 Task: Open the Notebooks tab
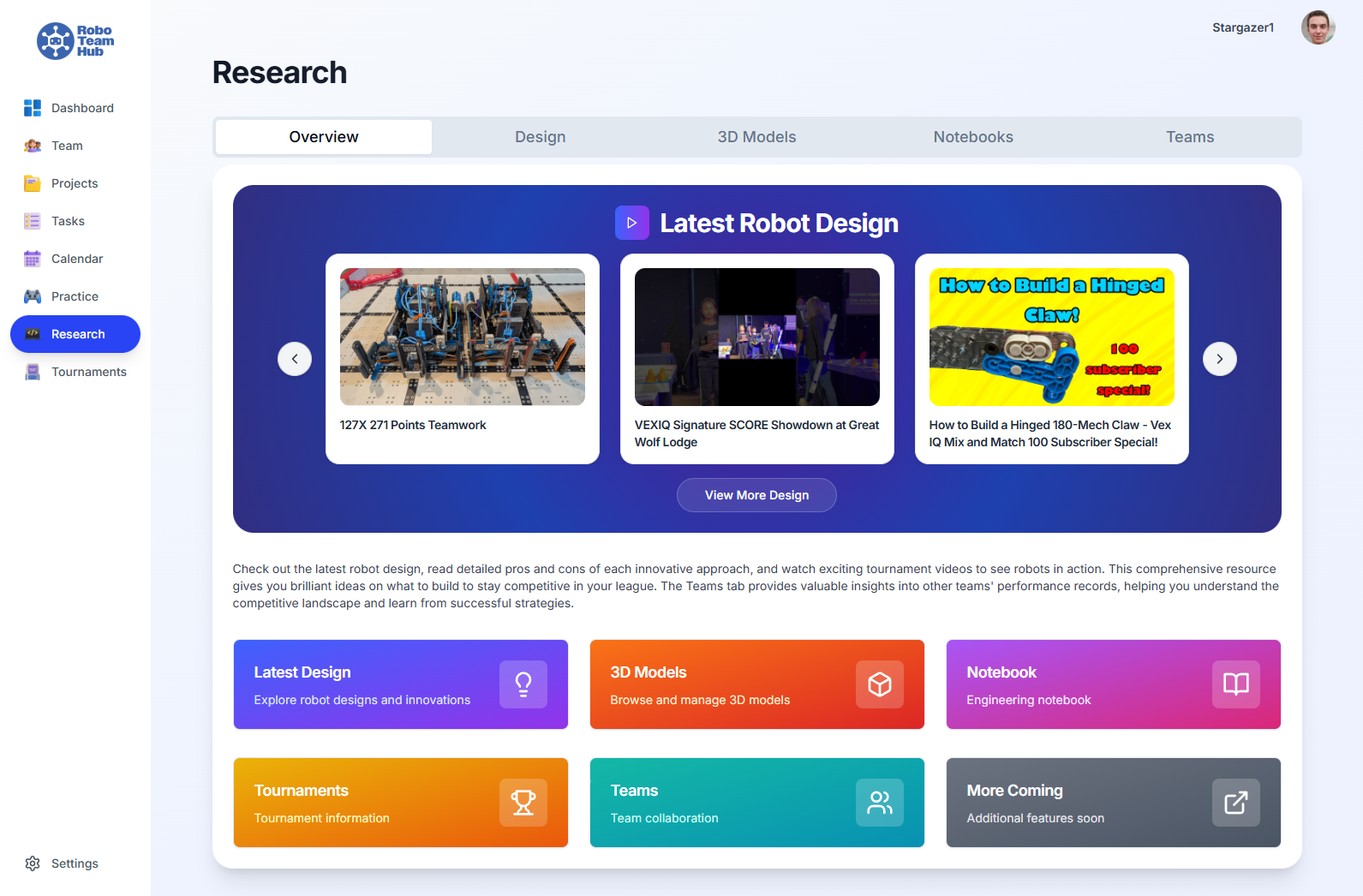(x=973, y=137)
